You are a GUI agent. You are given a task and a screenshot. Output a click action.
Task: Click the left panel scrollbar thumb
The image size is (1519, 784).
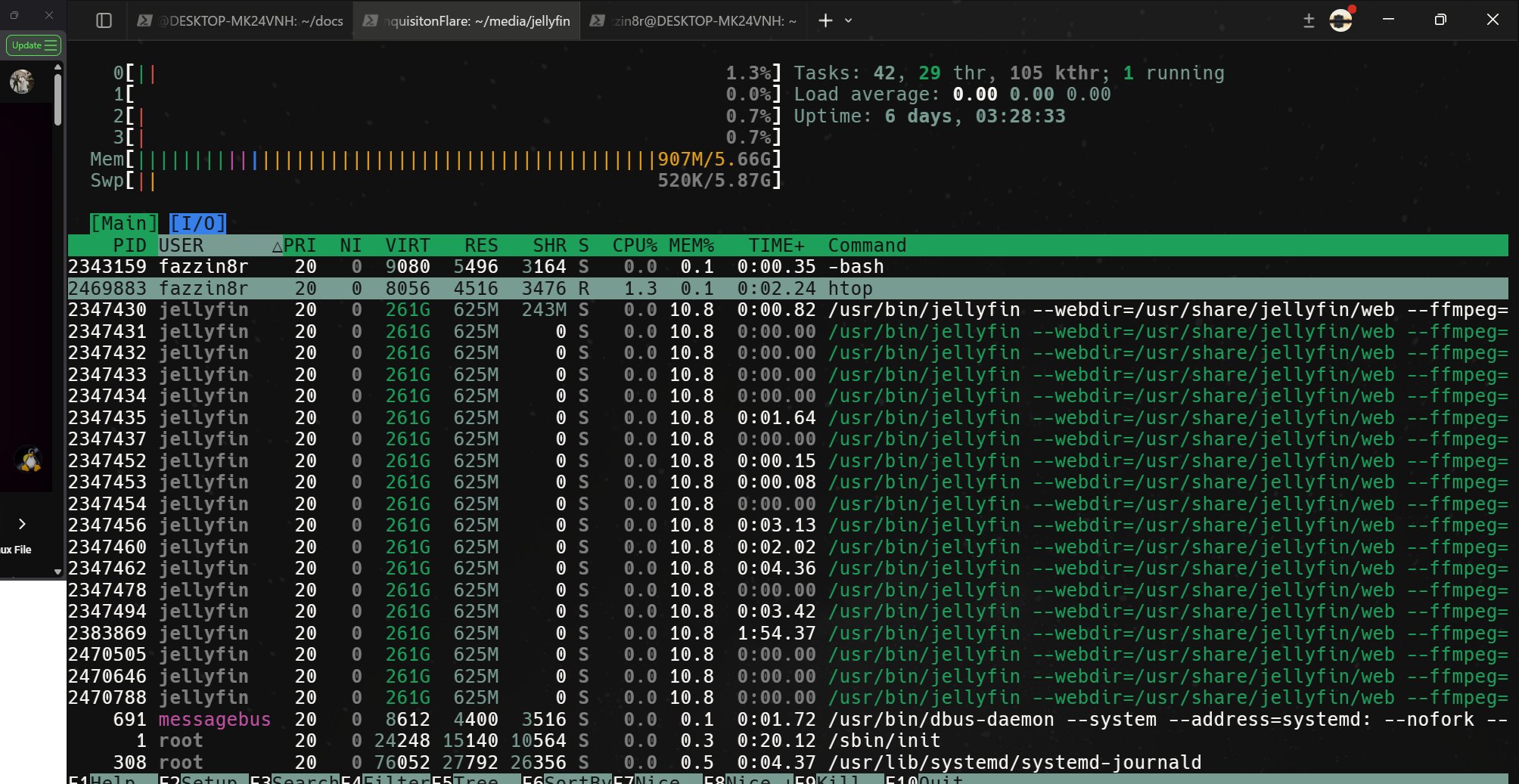(x=58, y=99)
